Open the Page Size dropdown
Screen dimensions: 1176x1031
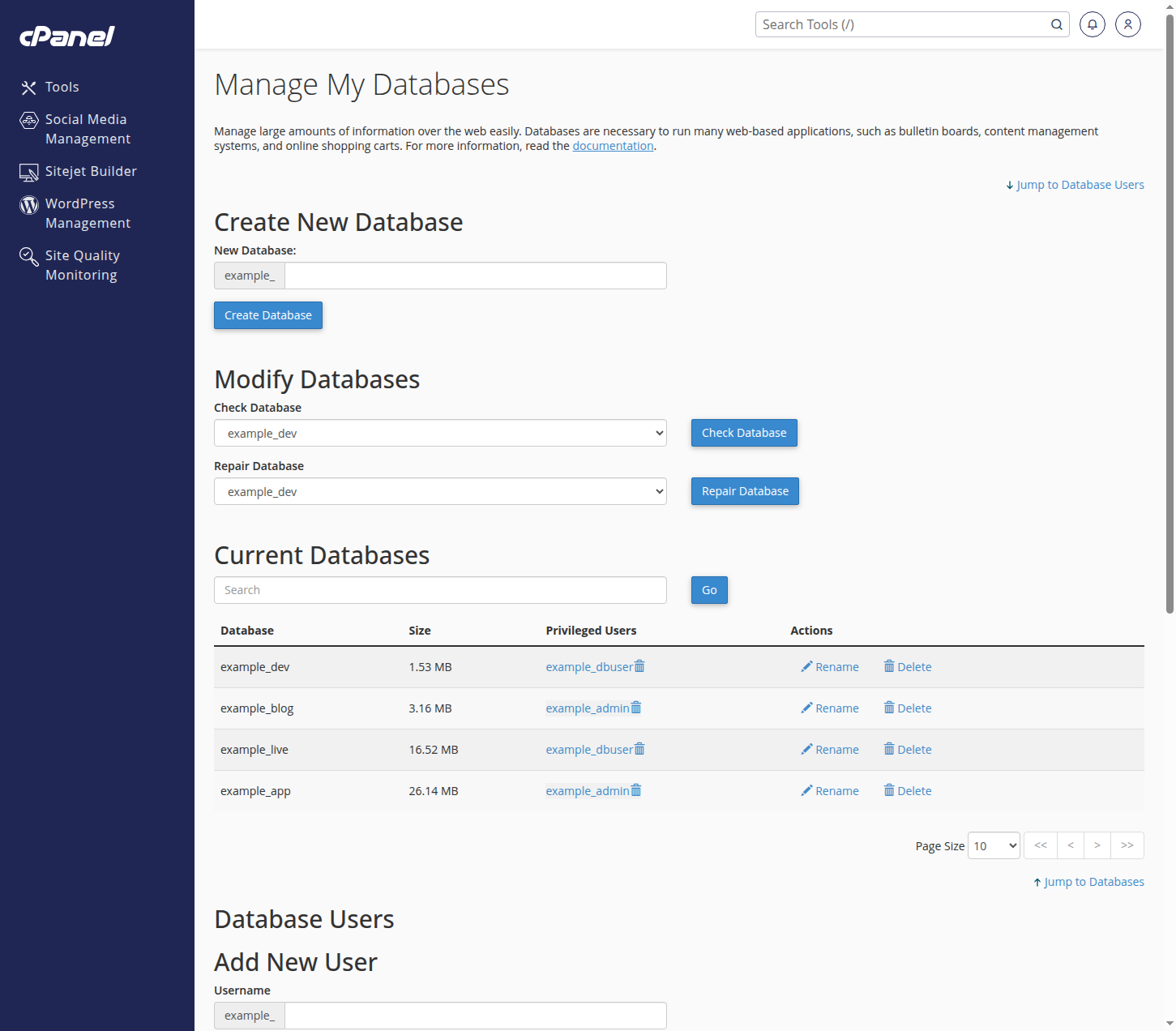(994, 845)
